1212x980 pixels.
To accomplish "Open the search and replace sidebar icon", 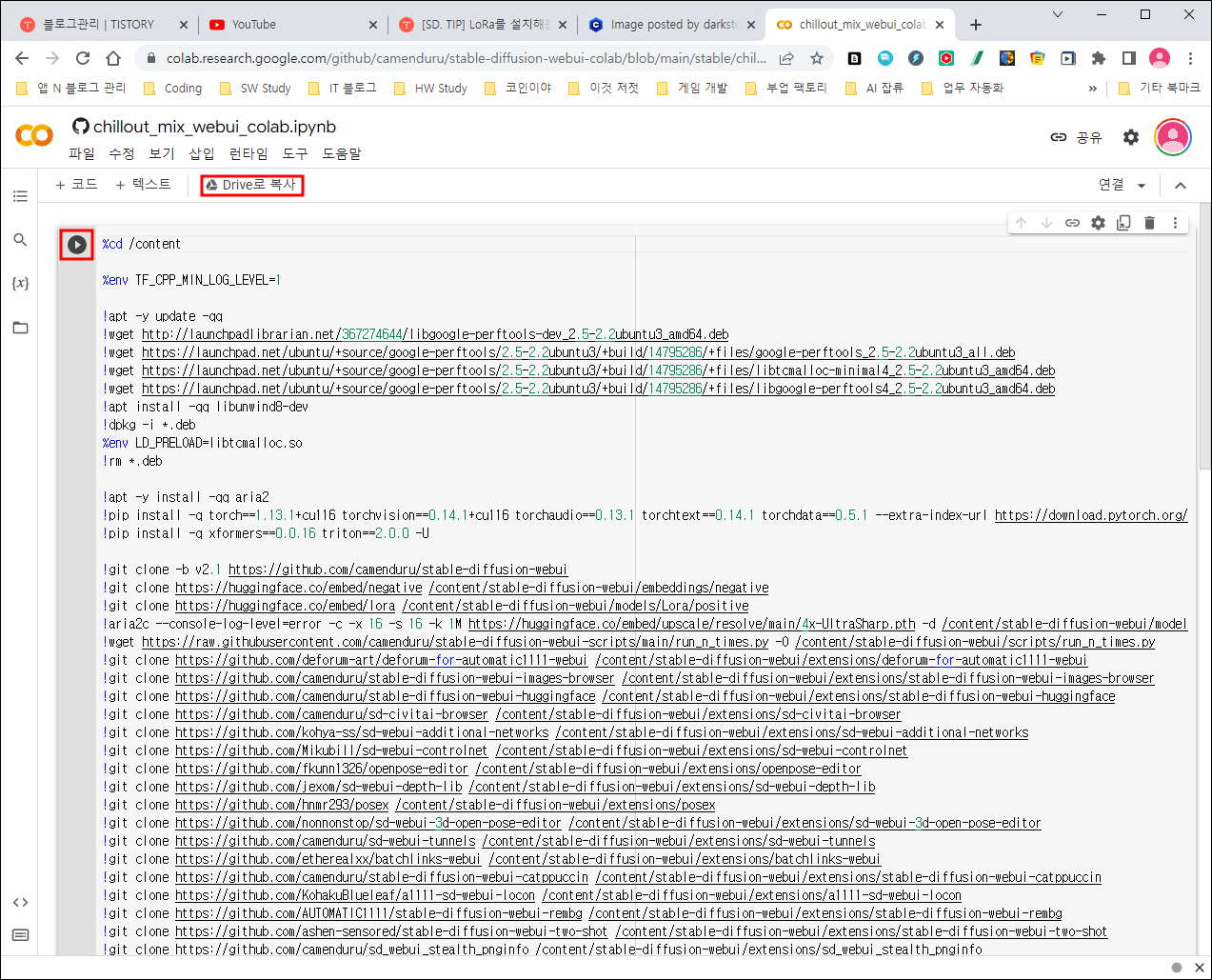I will tap(20, 240).
